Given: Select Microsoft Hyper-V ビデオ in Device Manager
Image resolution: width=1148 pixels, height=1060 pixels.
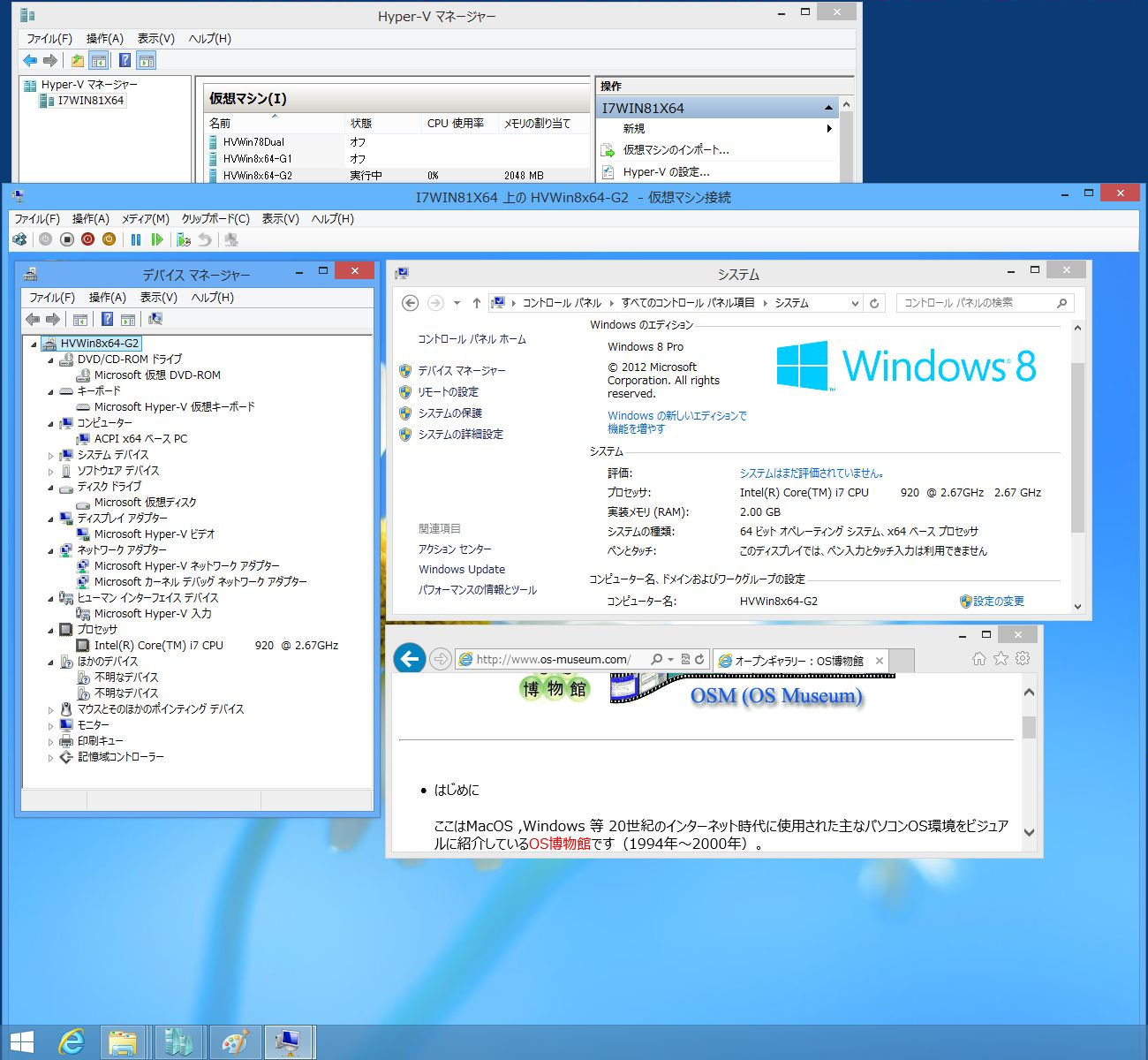Looking at the screenshot, I should (x=155, y=534).
